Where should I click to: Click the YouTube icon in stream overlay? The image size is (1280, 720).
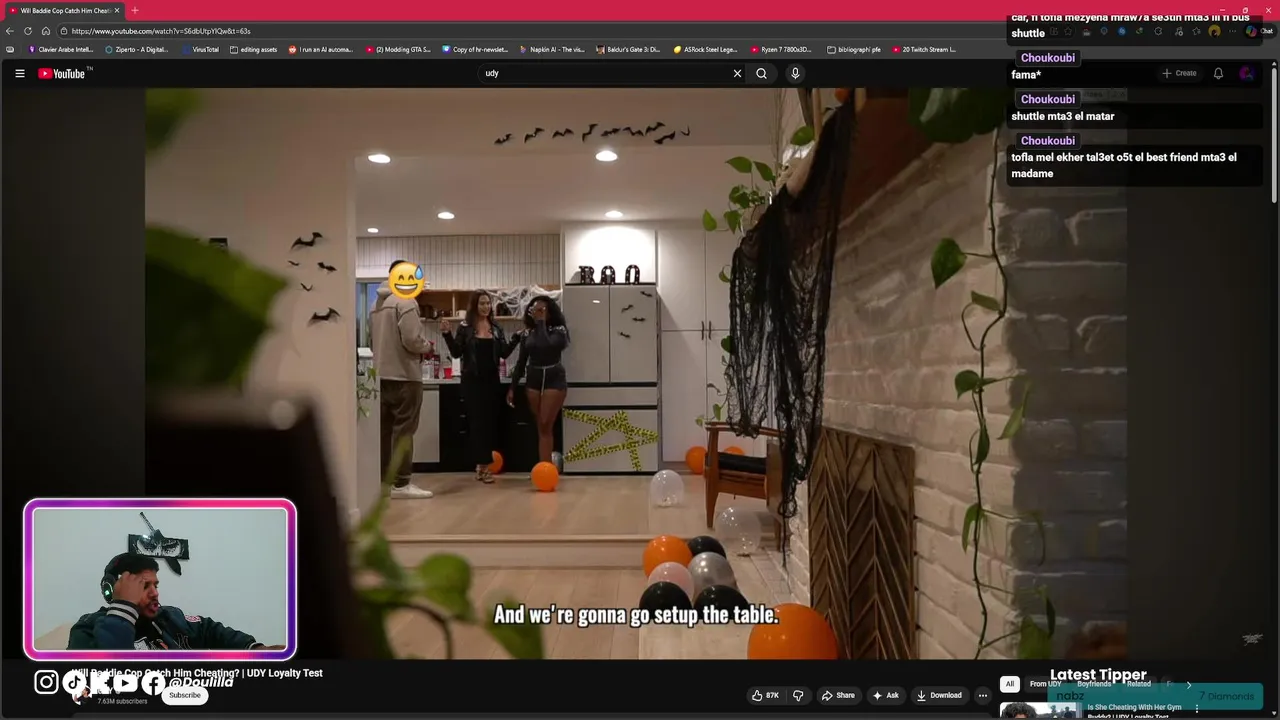(x=125, y=682)
